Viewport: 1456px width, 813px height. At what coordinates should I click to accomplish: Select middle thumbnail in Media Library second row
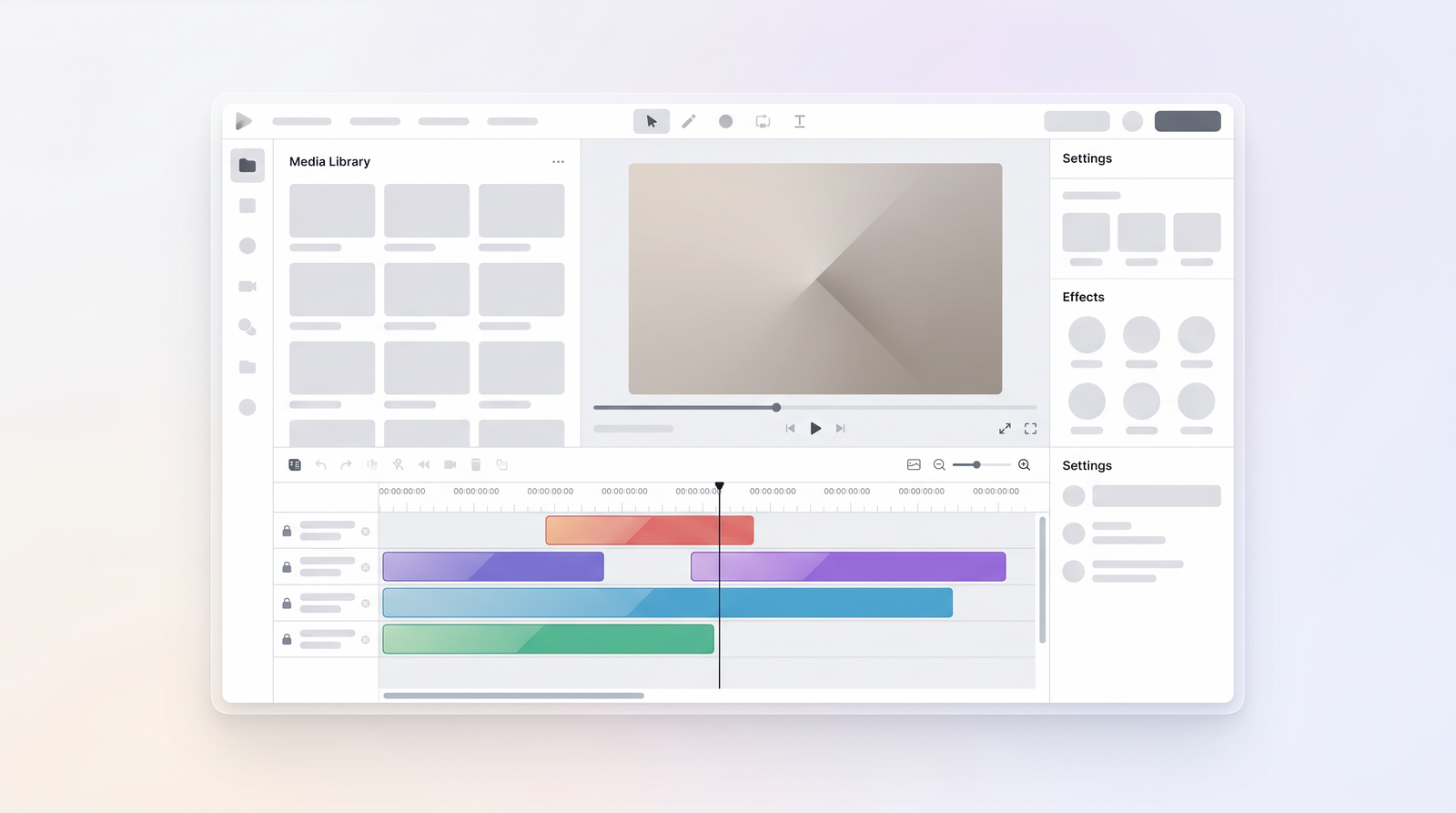pos(427,290)
